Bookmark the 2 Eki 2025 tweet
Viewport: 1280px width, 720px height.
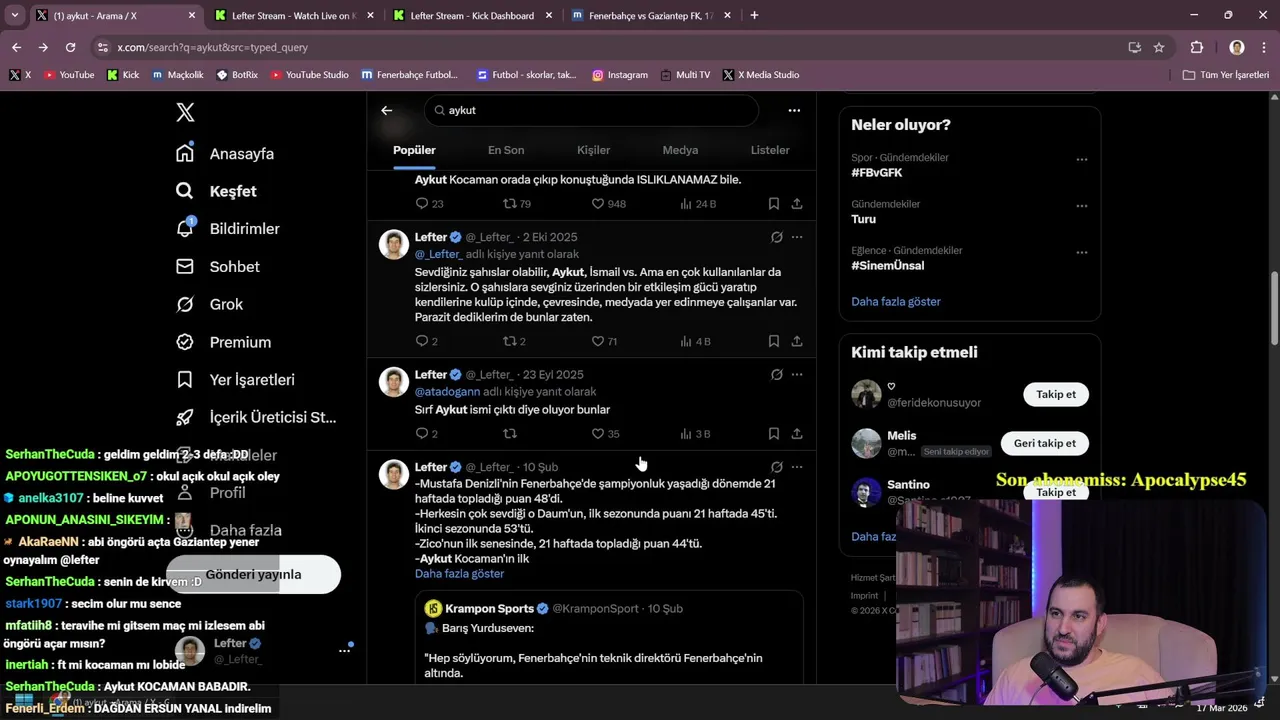pos(773,341)
